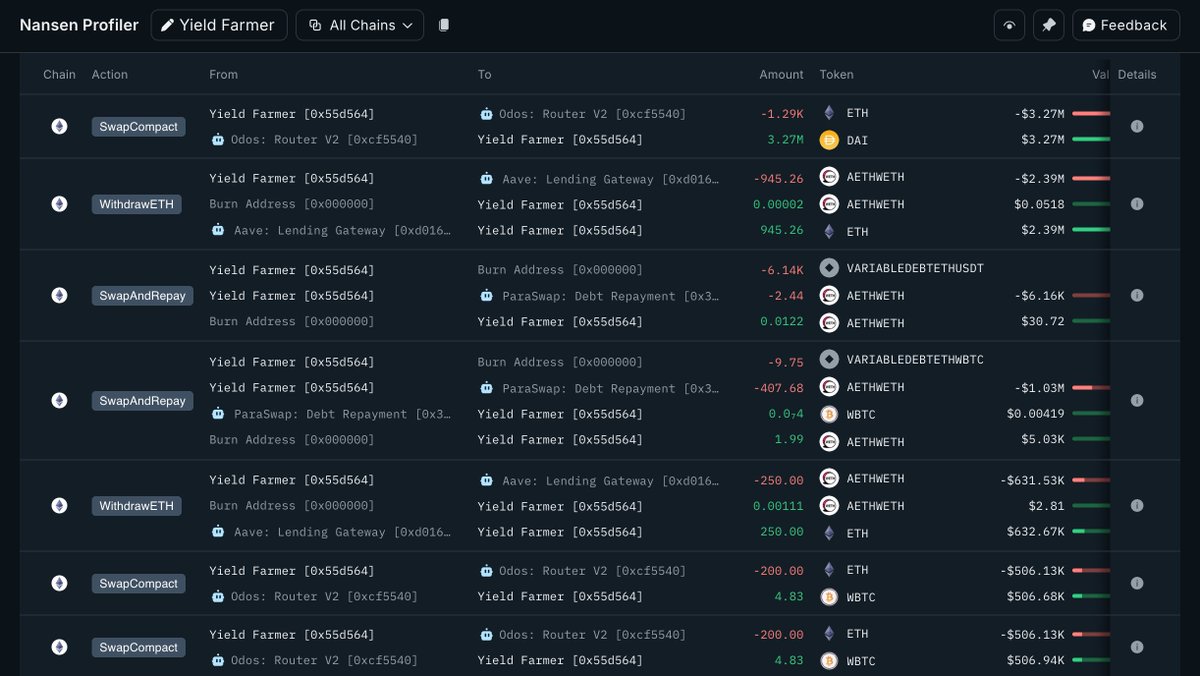Click the ETH token icon beside 945.26 amount
Viewport: 1200px width, 676px height.
pyautogui.click(x=829, y=231)
